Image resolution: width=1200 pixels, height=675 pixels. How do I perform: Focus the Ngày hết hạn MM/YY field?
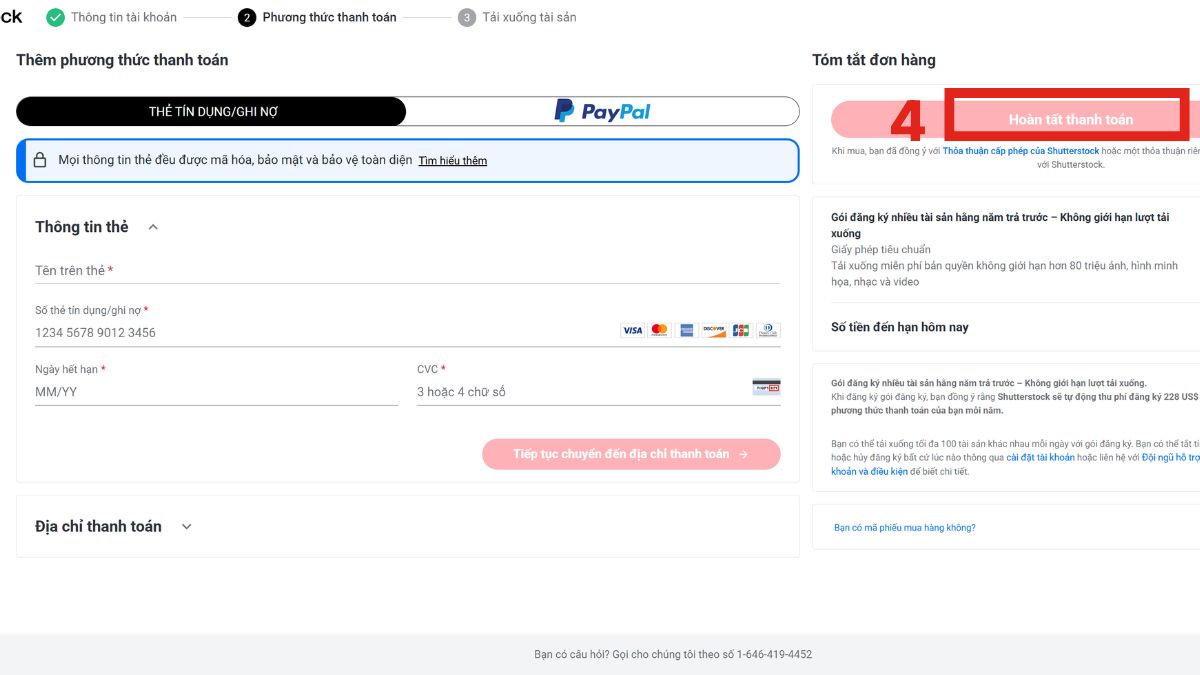(216, 392)
